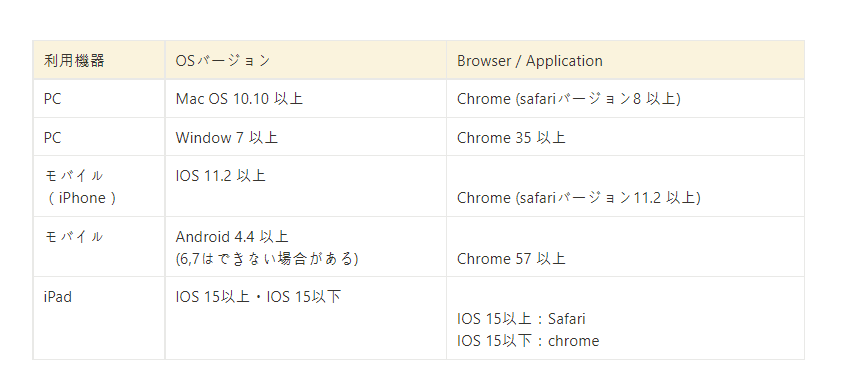Select the PC cell in the Window 7 row
This screenshot has width=845, height=377.
click(x=99, y=137)
